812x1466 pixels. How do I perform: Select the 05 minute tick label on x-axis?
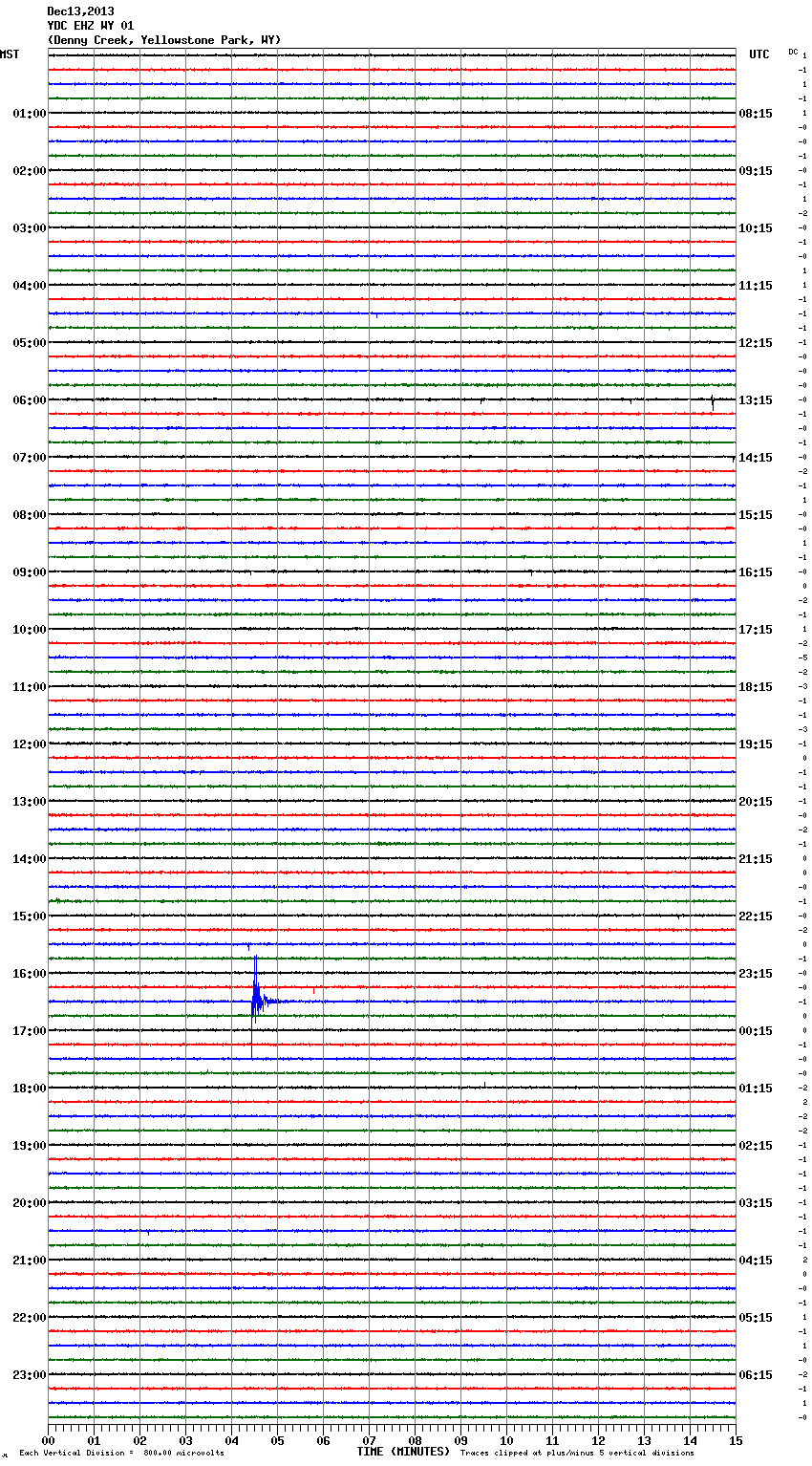pyautogui.click(x=277, y=1440)
